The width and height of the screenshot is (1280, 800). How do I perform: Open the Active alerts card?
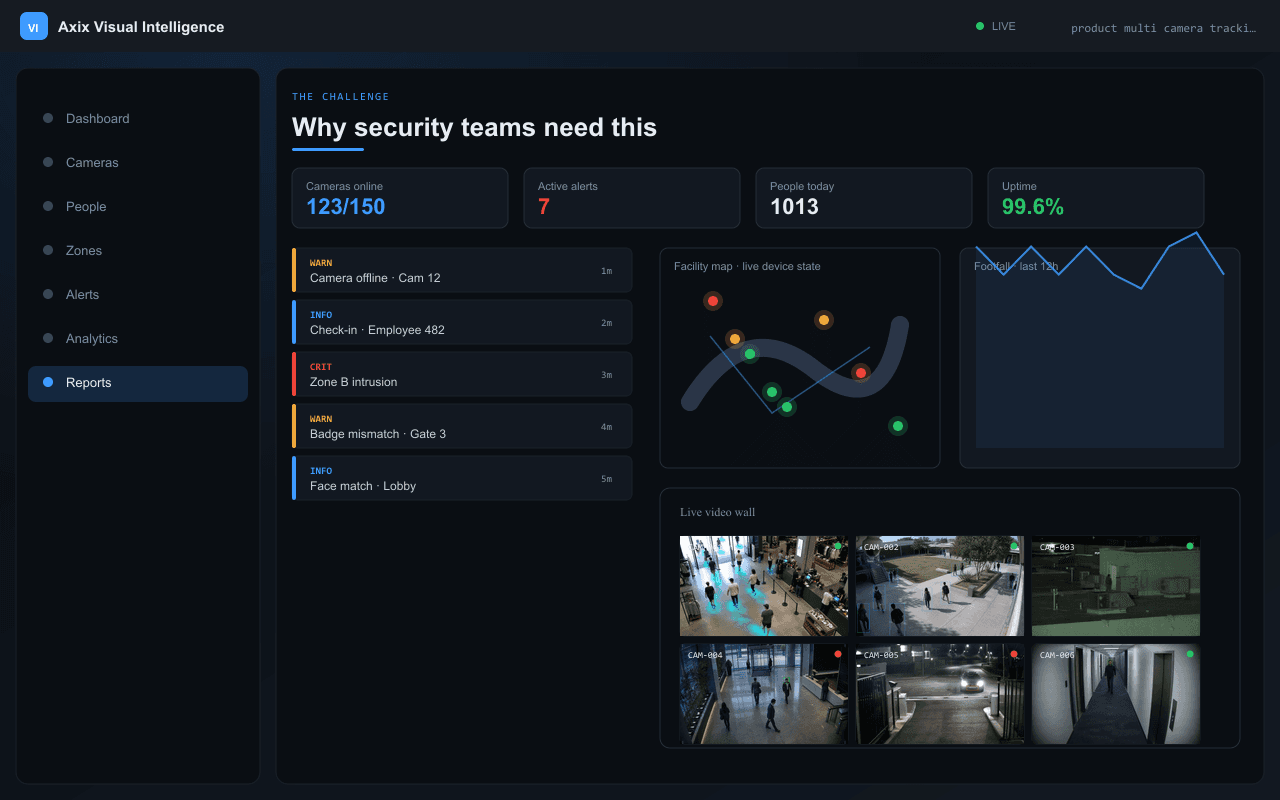632,198
